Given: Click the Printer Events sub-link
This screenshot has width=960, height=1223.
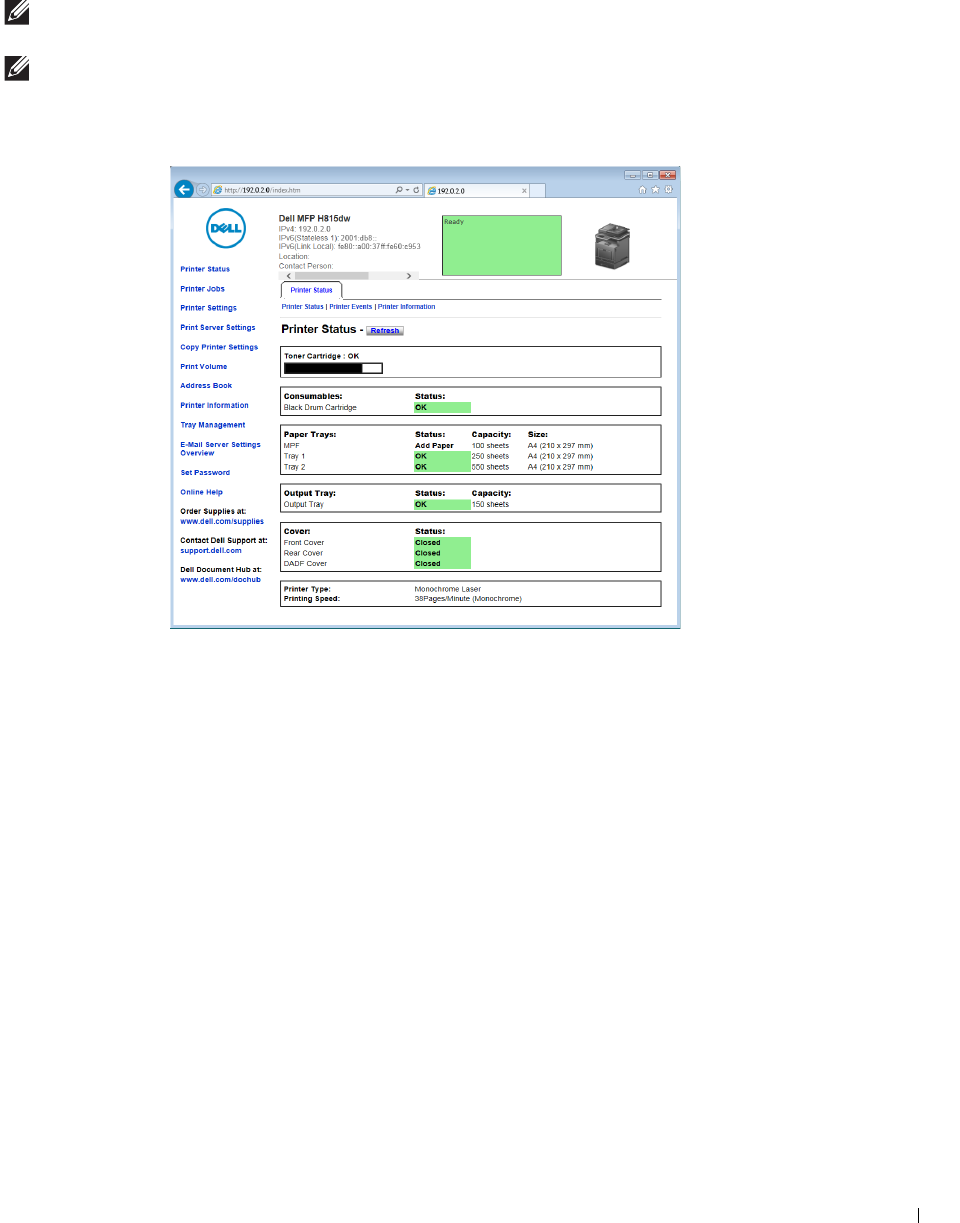Looking at the screenshot, I should pos(351,307).
